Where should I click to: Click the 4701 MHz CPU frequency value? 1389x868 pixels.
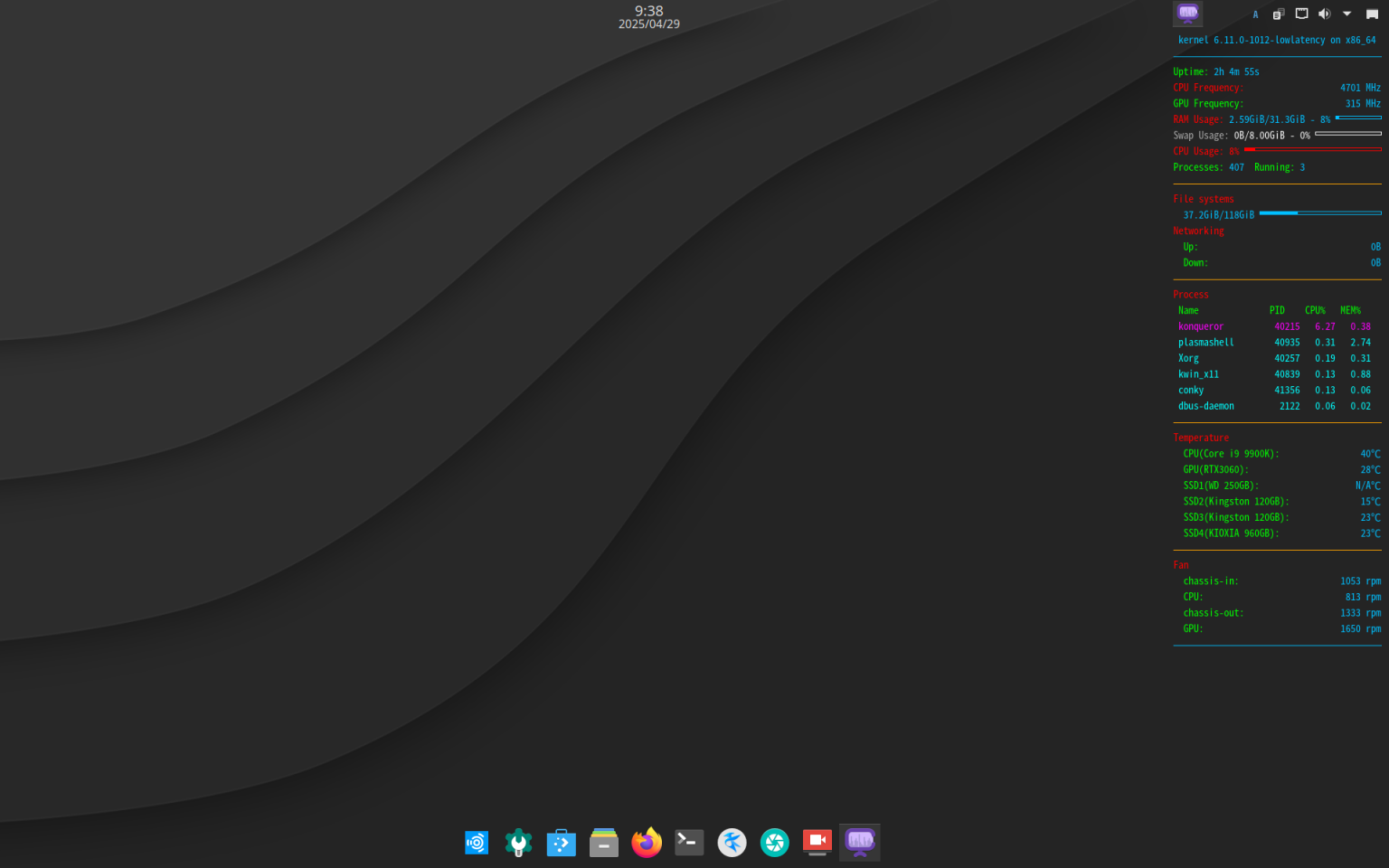1360,88
